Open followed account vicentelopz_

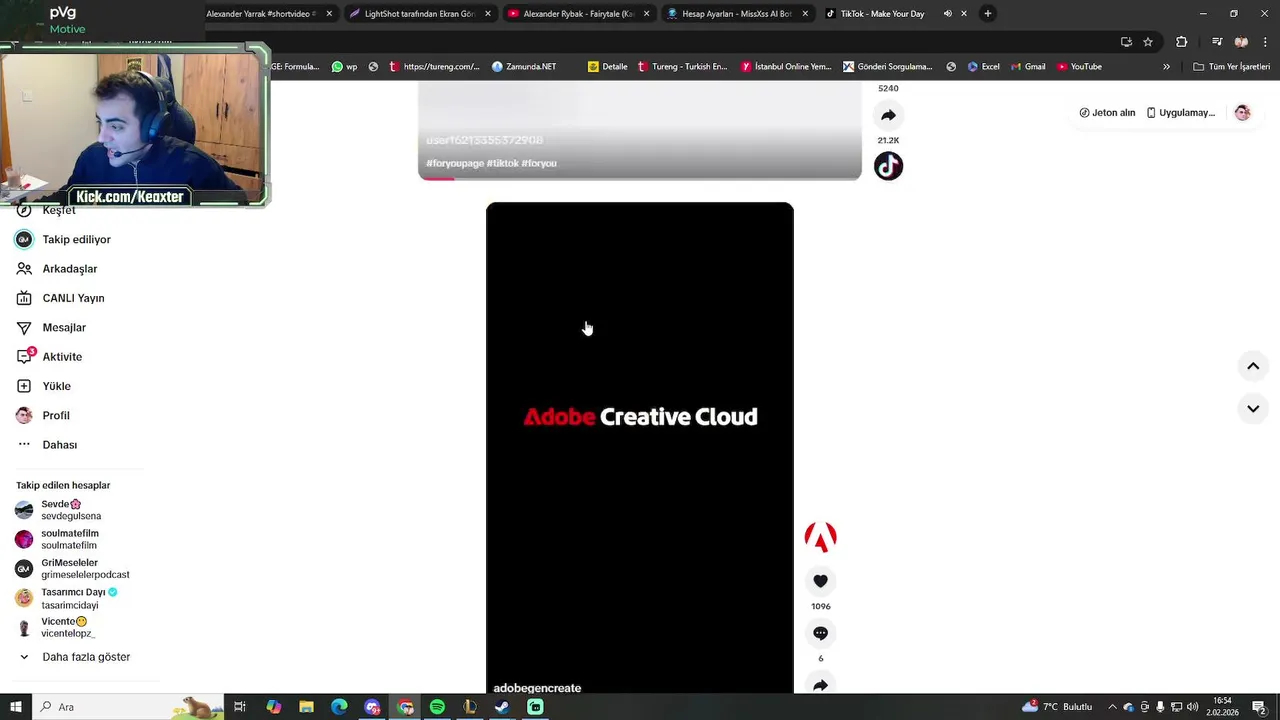[x=55, y=627]
